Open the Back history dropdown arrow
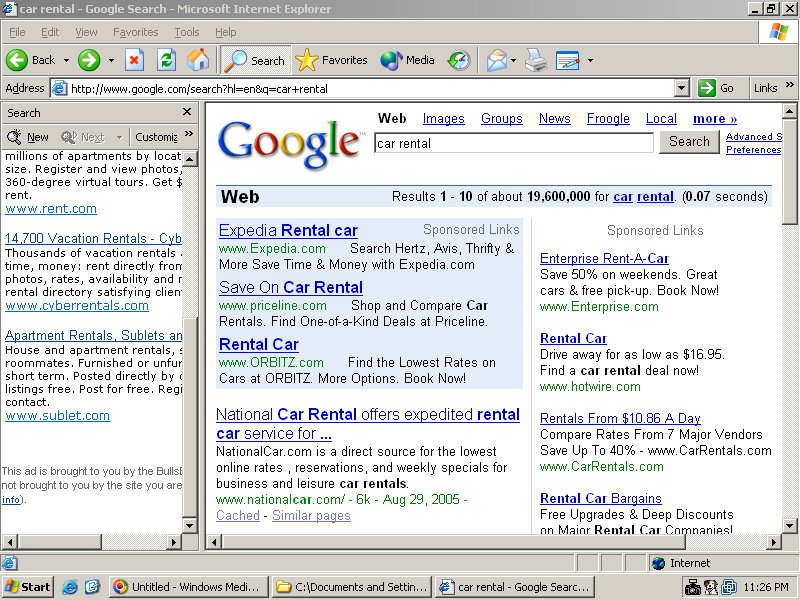Viewport: 800px width, 600px height. (x=66, y=60)
